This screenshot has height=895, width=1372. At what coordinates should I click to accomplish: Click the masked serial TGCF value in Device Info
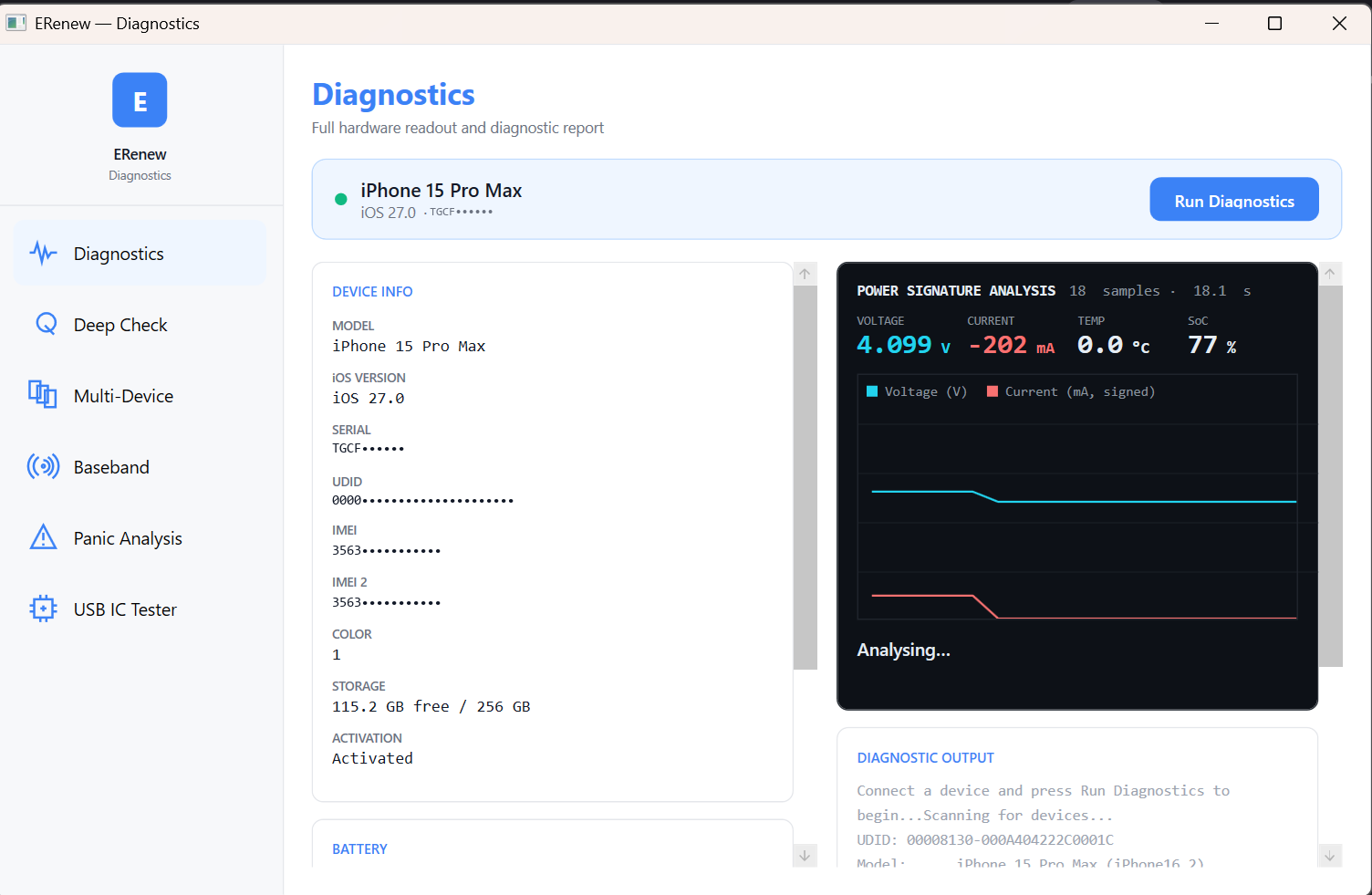[368, 448]
